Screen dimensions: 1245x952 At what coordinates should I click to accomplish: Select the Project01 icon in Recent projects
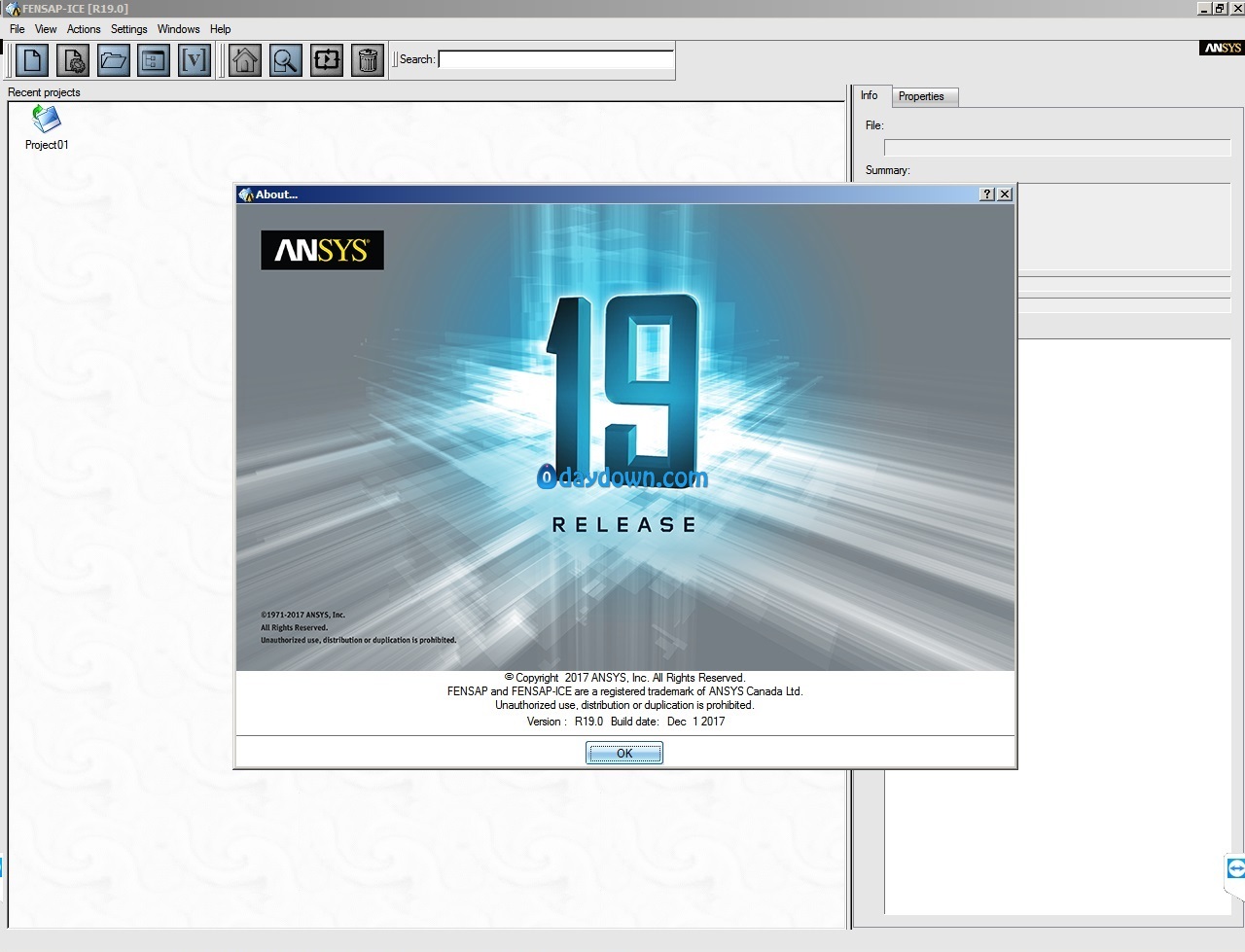click(47, 120)
